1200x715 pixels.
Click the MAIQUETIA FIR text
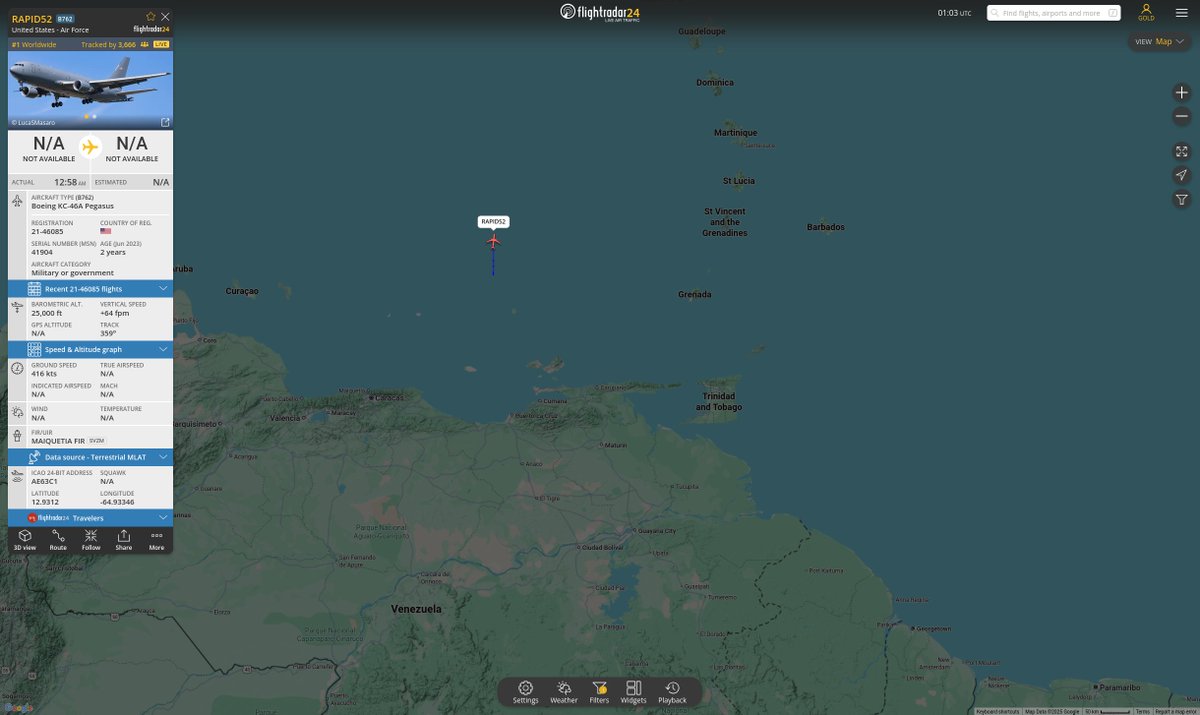coord(58,440)
